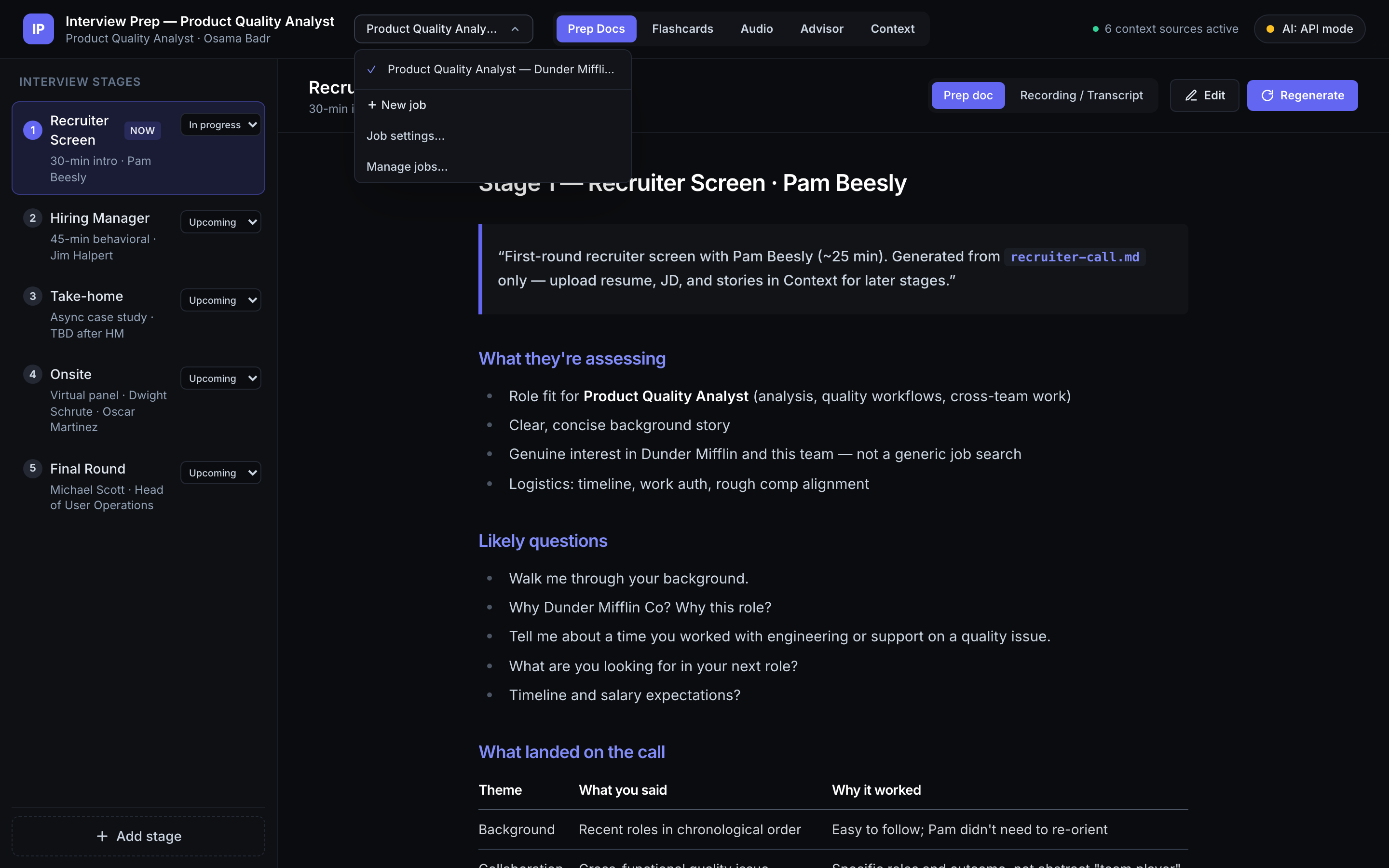Go to the Advisor tab
The width and height of the screenshot is (1389, 868).
[822, 29]
